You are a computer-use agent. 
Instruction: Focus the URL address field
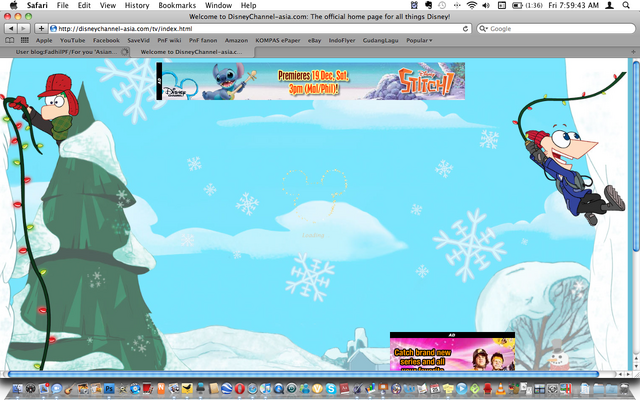point(260,29)
